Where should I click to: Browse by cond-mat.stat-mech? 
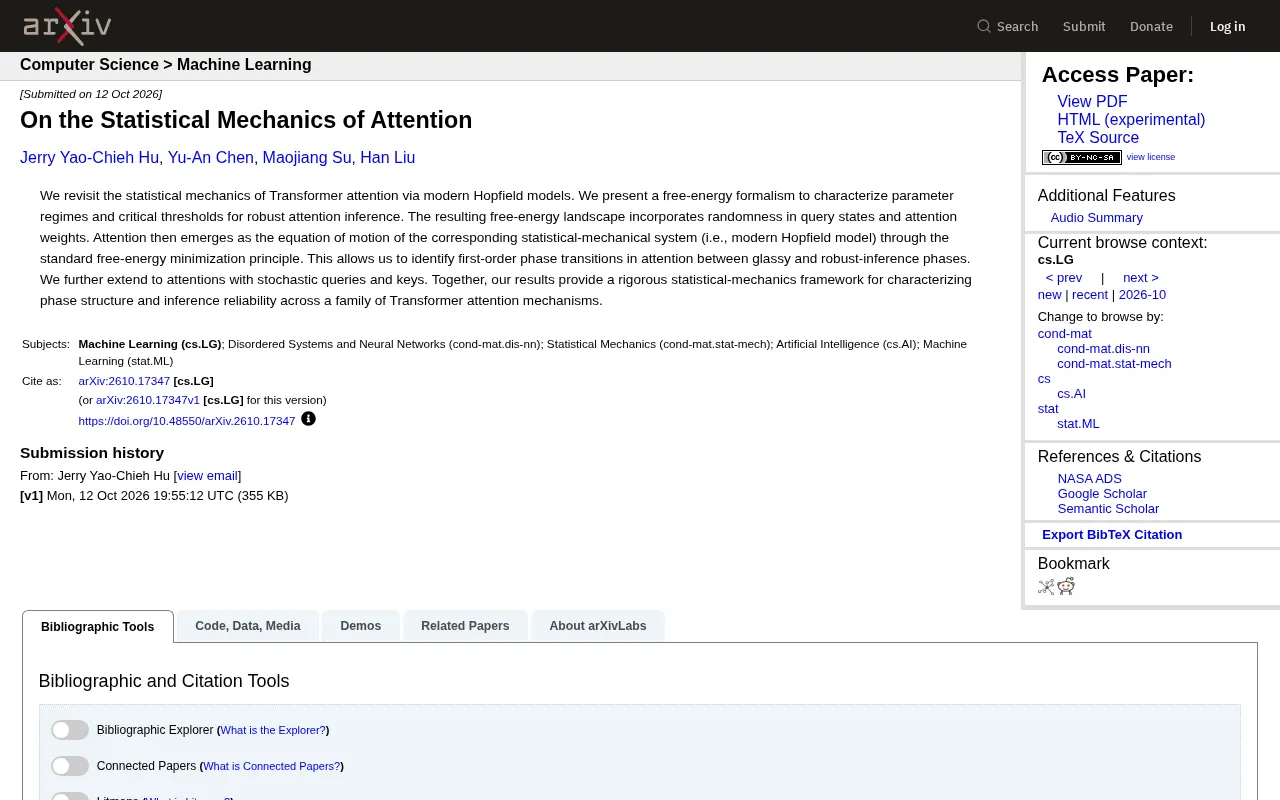1114,364
